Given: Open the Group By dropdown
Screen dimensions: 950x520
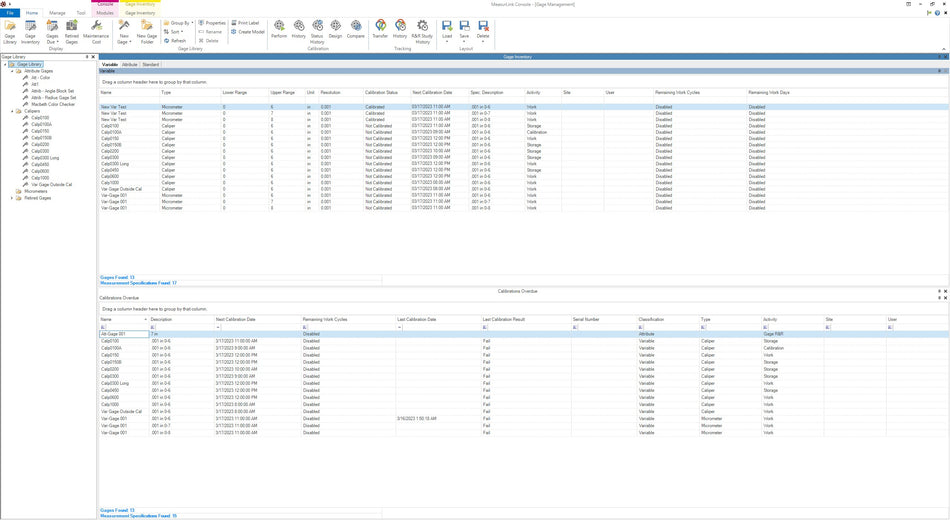Looking at the screenshot, I should [x=179, y=22].
